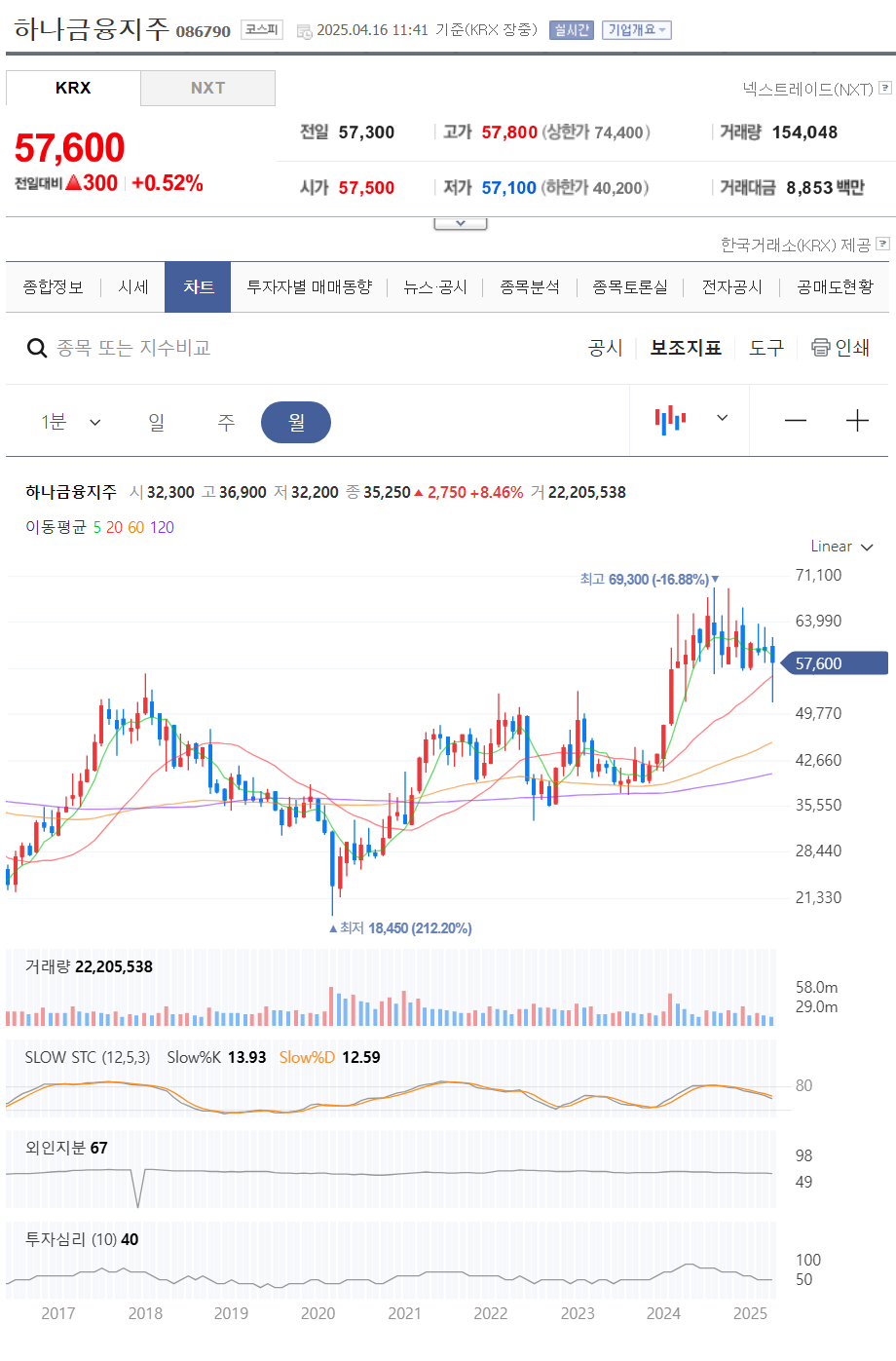Zoom out chart with minus icon
Image resolution: width=896 pixels, height=1361 pixels.
coord(796,420)
